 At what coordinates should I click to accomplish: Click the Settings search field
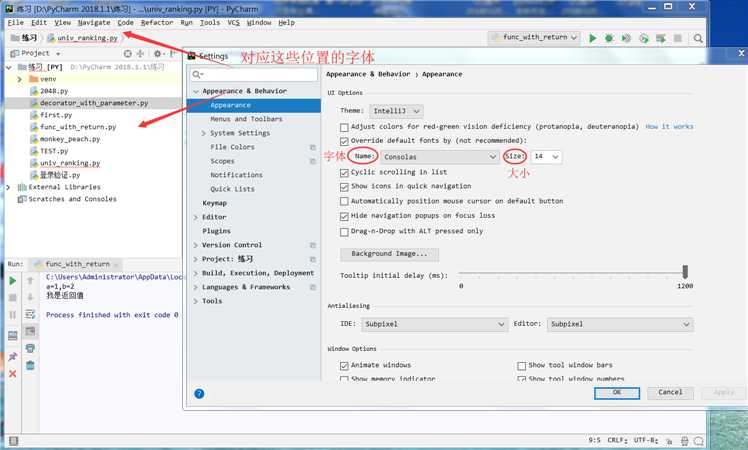coord(254,74)
